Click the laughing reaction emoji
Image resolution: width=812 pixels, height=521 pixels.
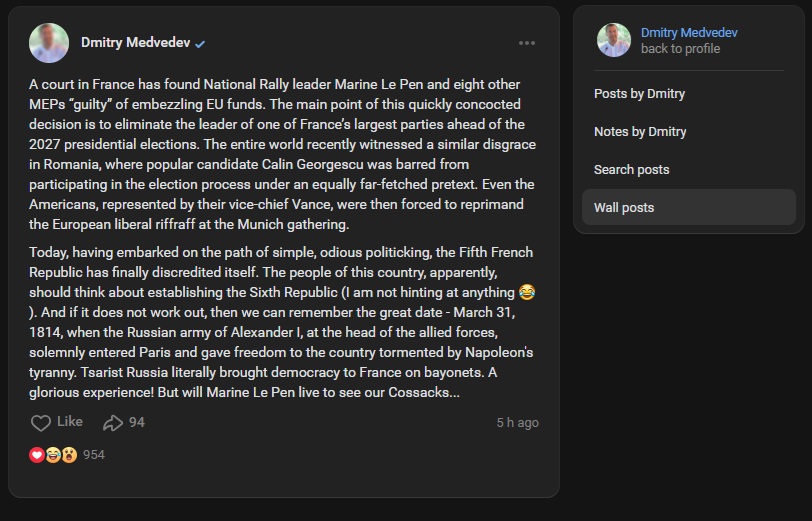[x=53, y=455]
